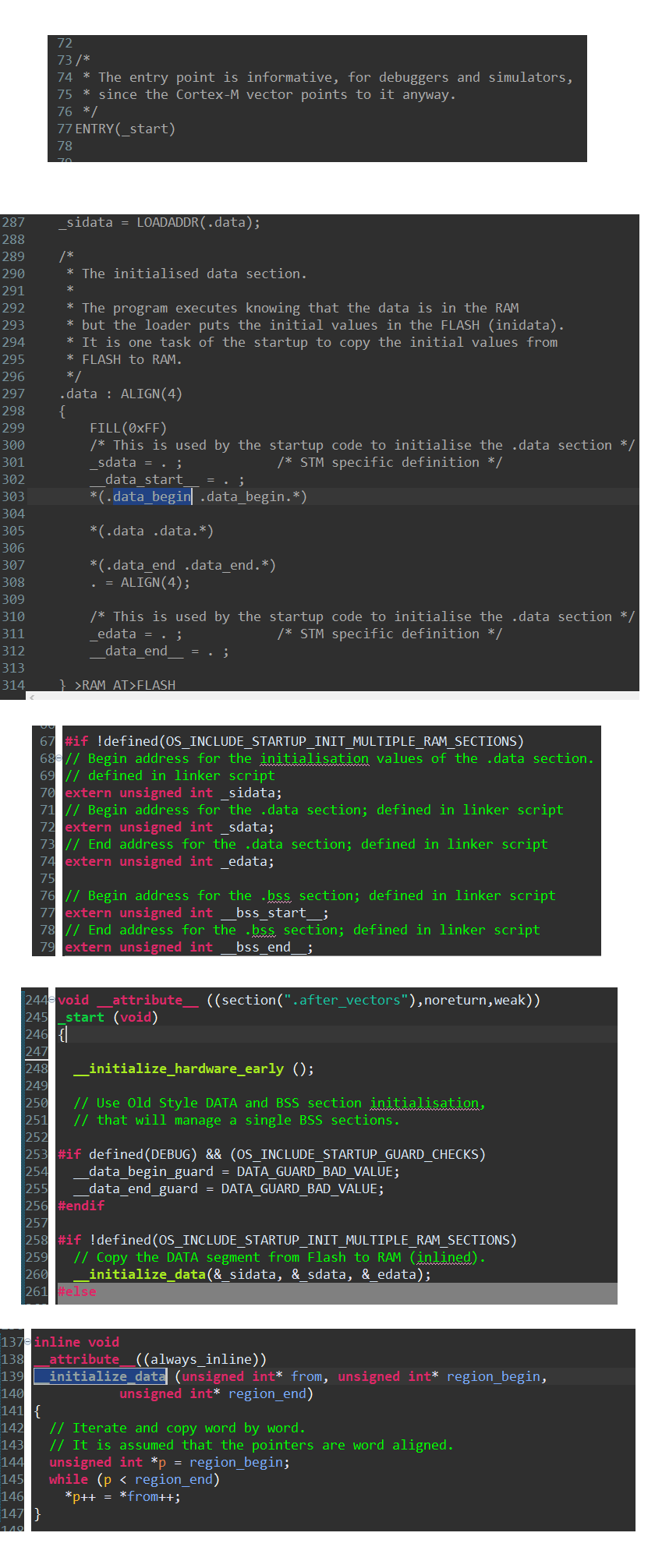This screenshot has width=655, height=1568.
Task: Click the FILL(0xFF) statement
Action: pos(129,428)
